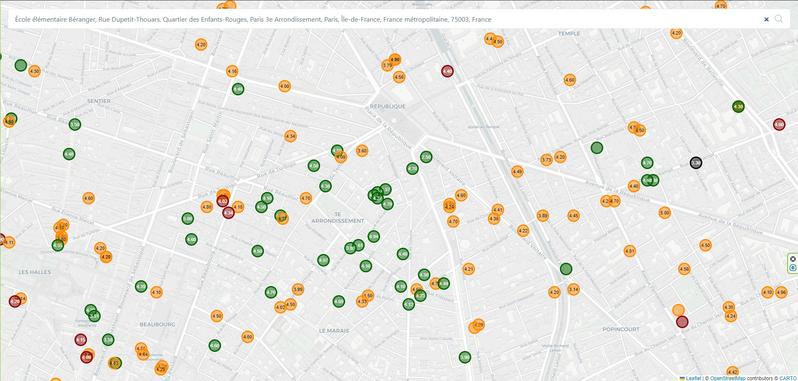Open the Leaflet attribution link

click(692, 378)
